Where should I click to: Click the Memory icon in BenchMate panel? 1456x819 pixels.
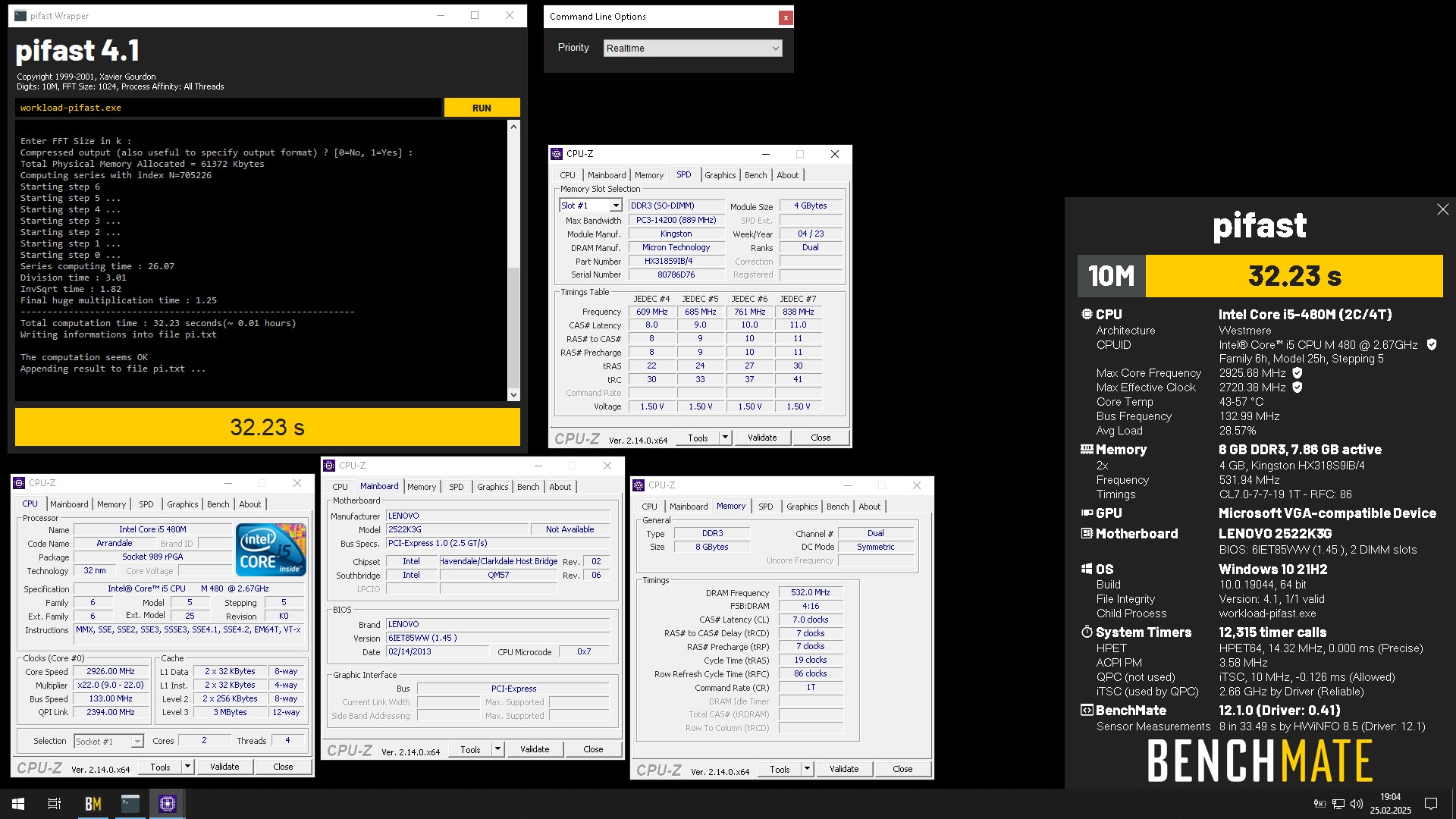tap(1087, 449)
